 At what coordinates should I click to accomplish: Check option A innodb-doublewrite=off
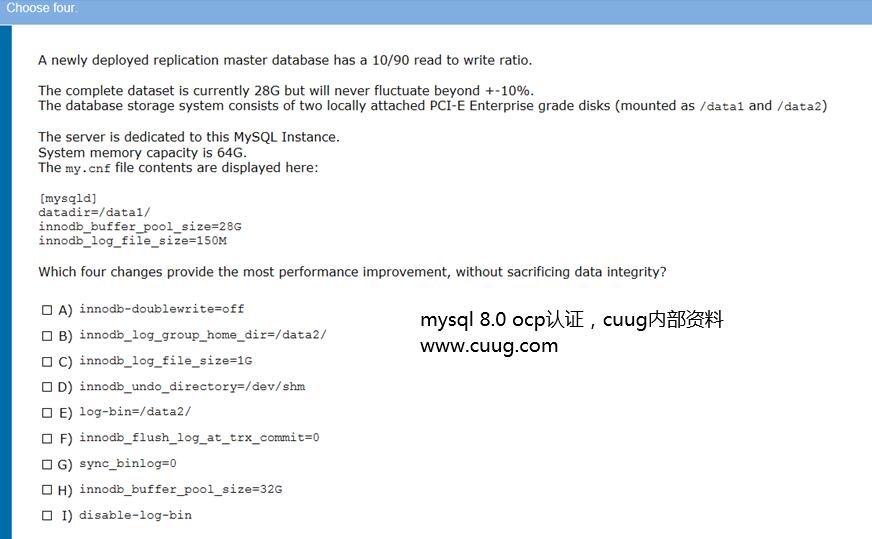(x=47, y=310)
